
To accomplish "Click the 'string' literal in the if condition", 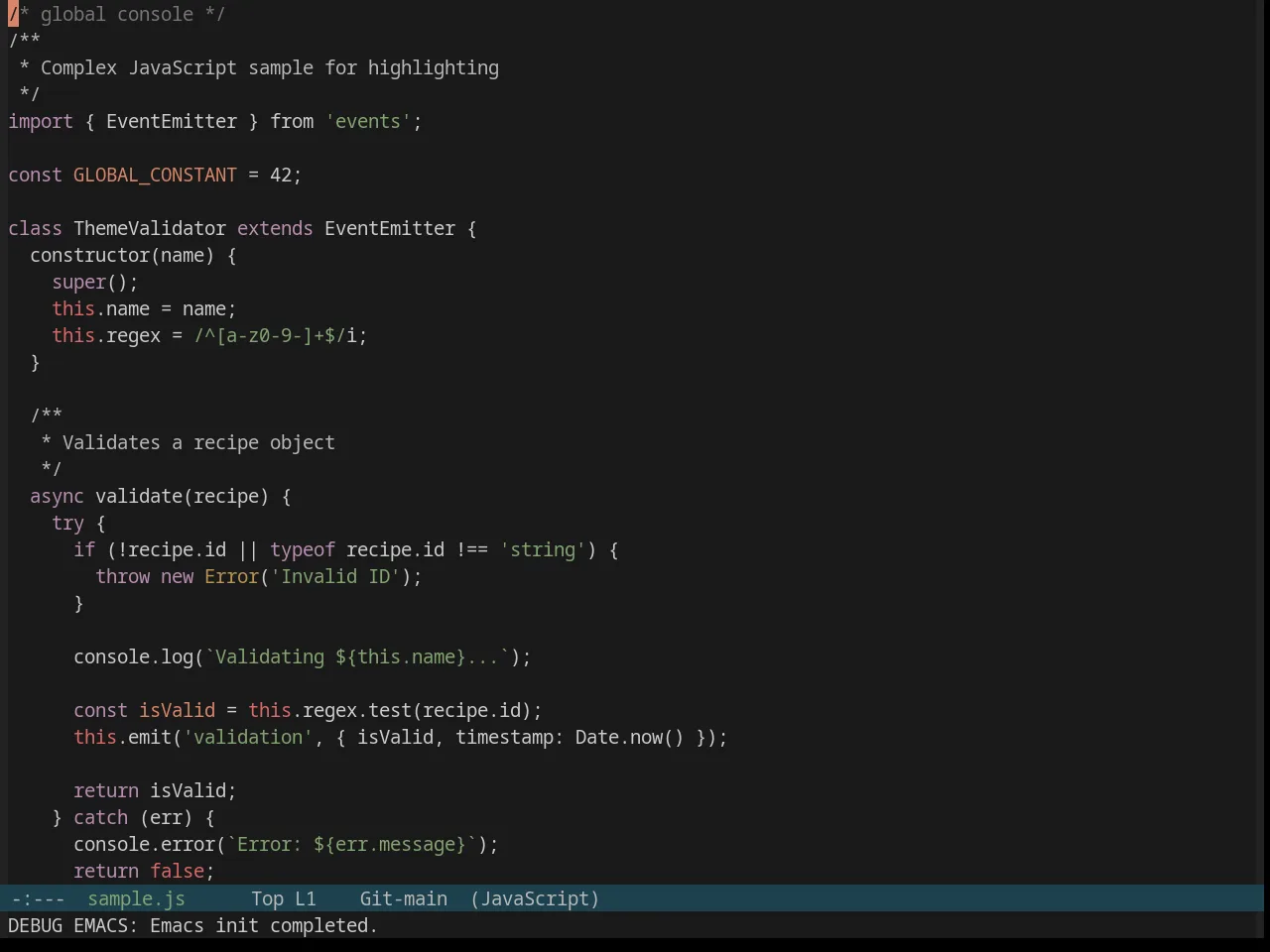I will [543, 549].
